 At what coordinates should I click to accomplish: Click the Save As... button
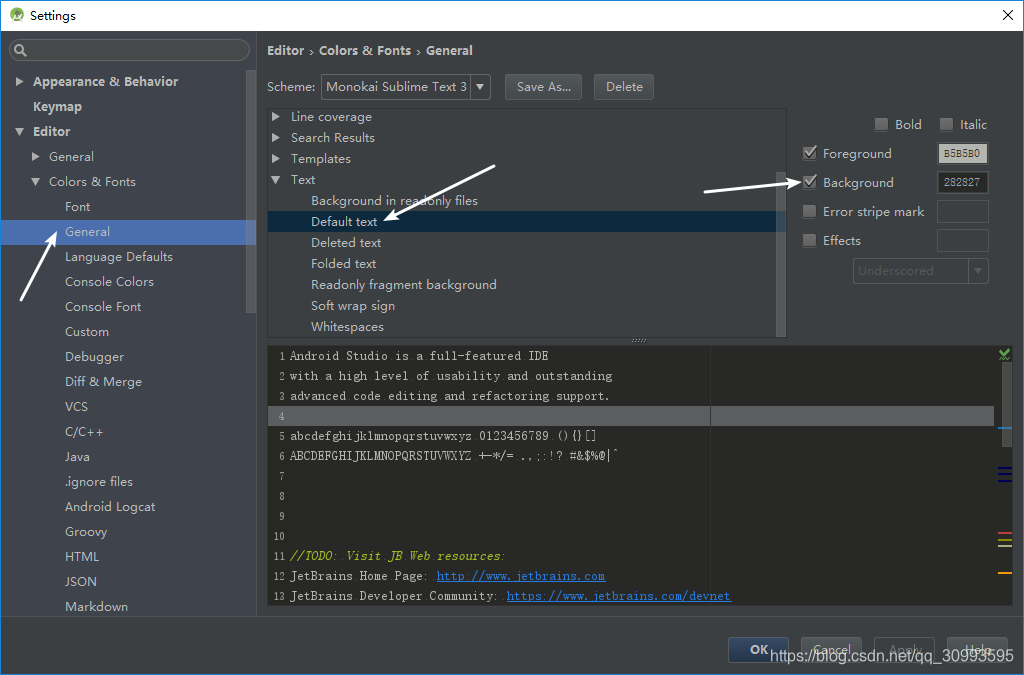[x=543, y=87]
